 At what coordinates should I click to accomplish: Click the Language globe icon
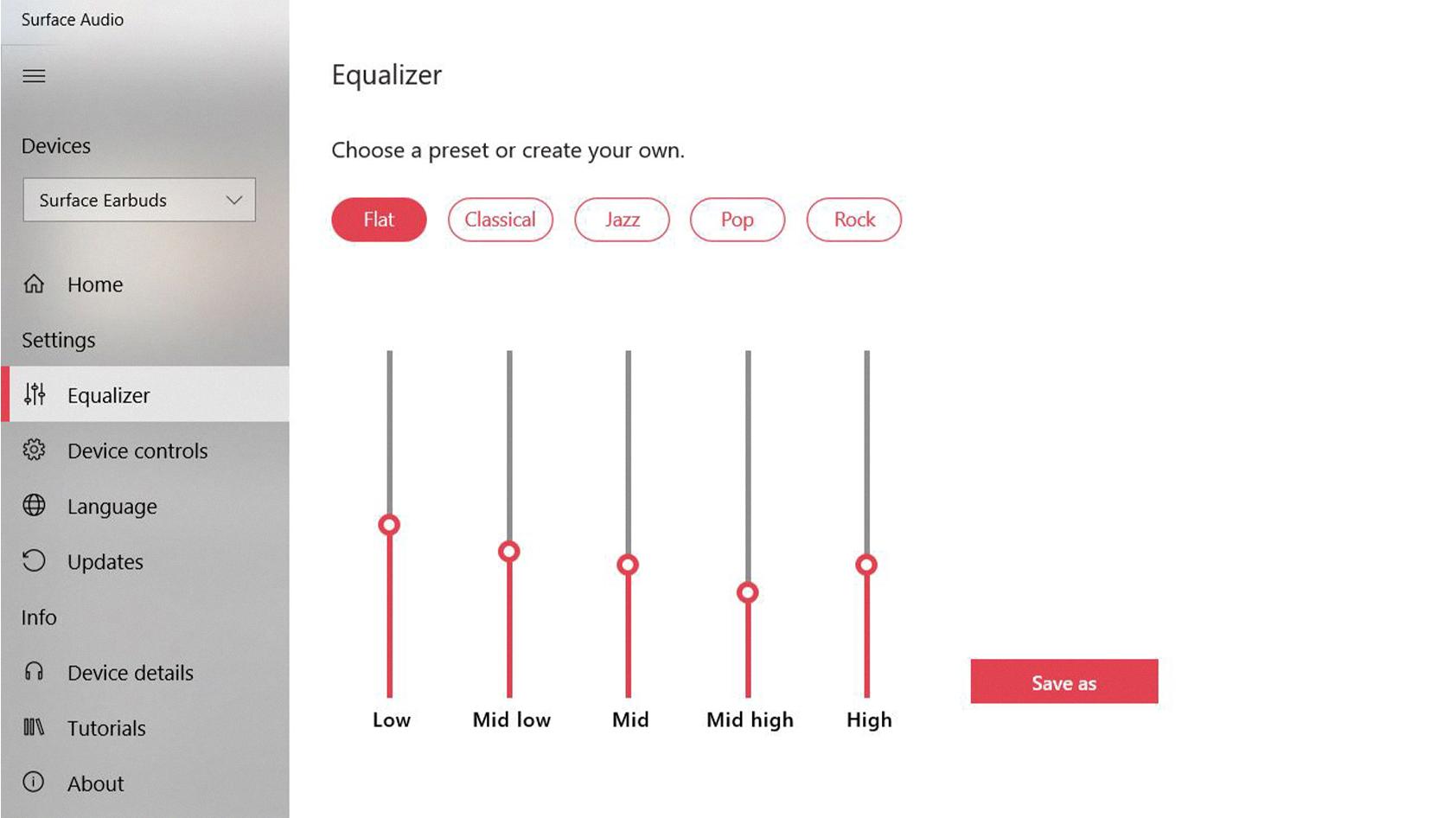(34, 505)
